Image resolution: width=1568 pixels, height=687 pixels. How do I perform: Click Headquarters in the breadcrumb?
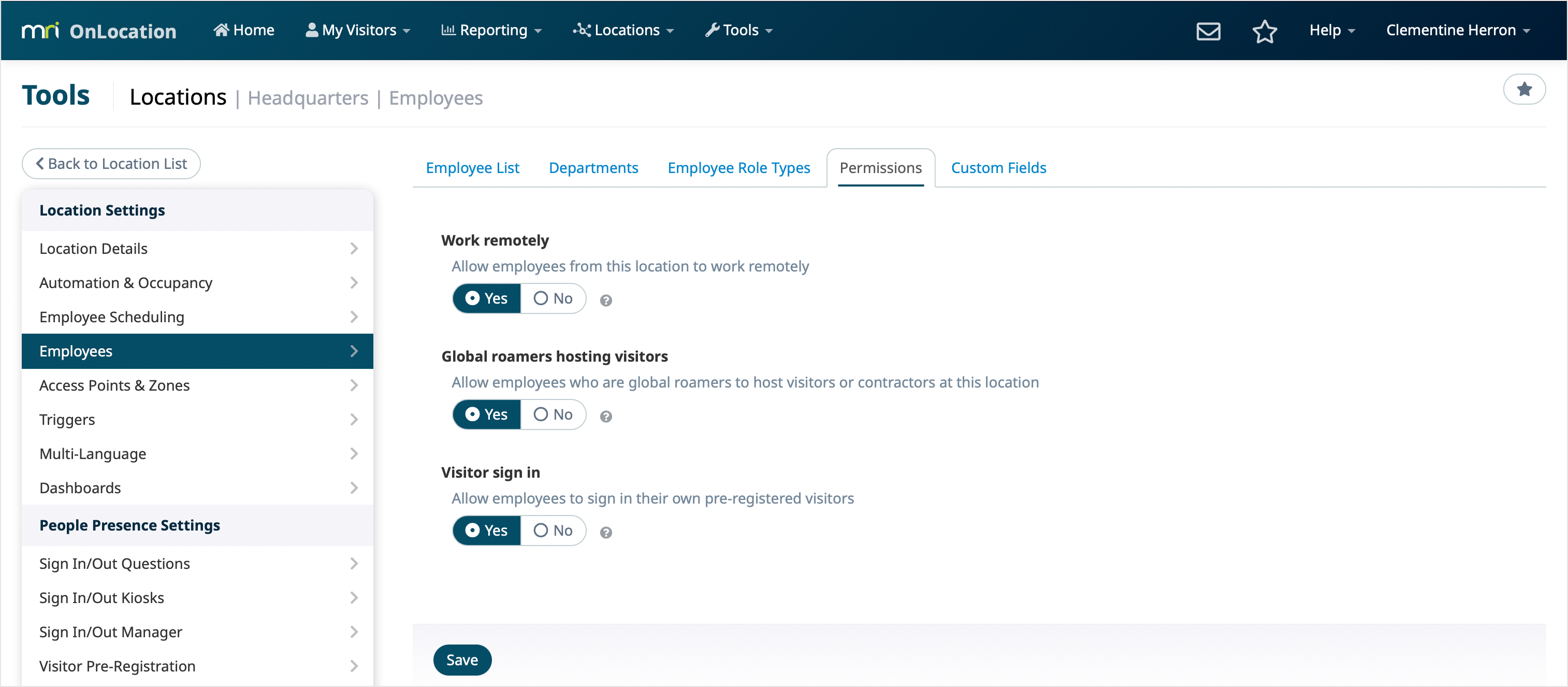308,98
